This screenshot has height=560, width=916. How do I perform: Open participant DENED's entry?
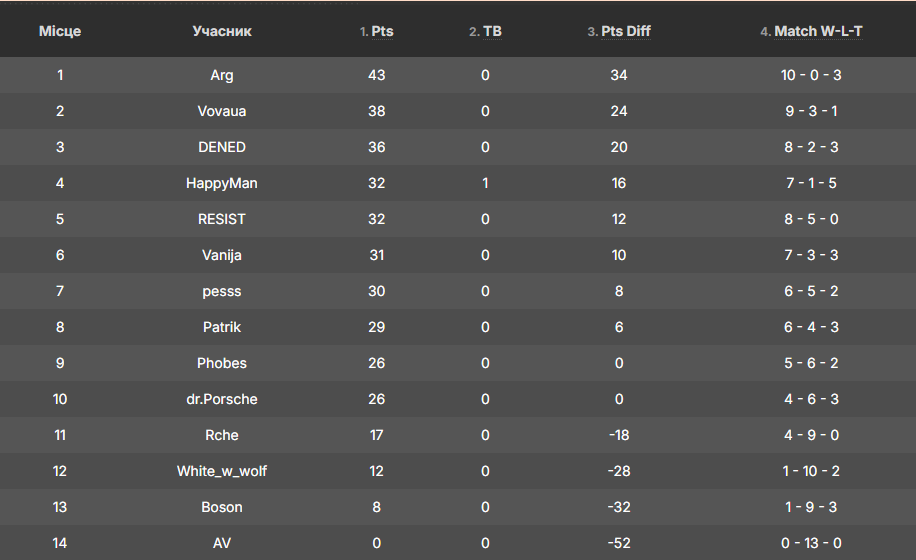(x=222, y=147)
